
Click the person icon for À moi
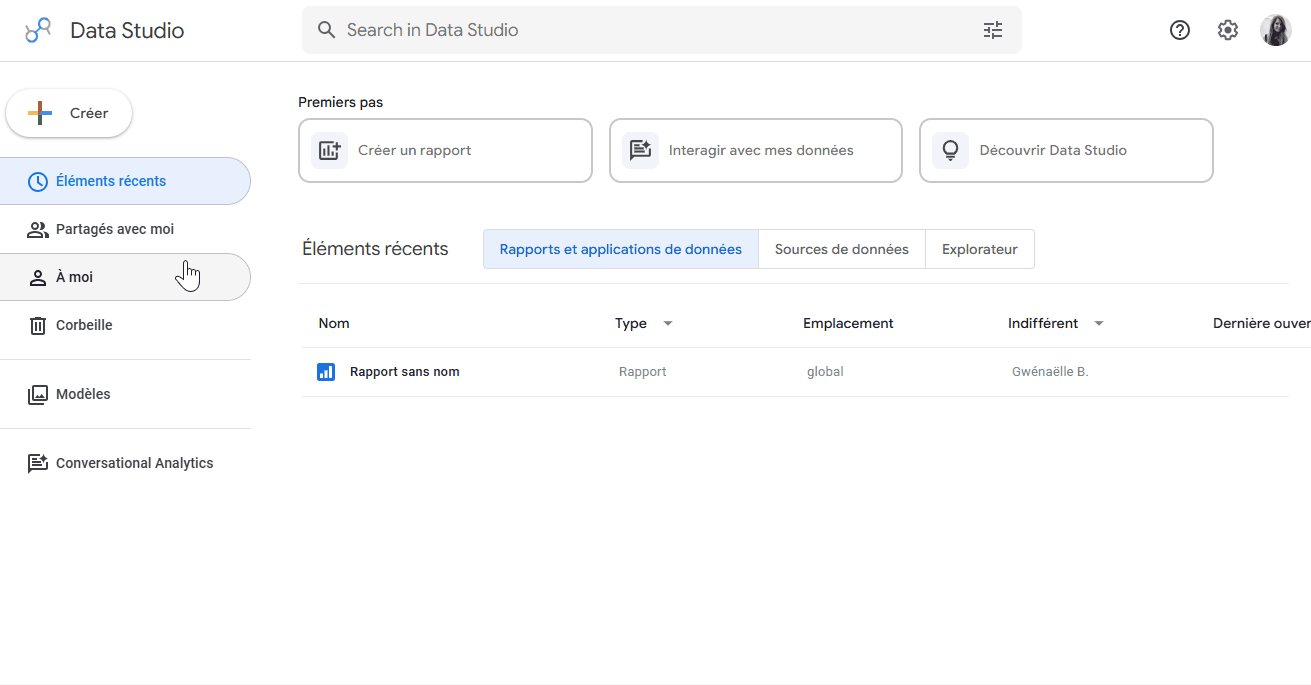click(x=38, y=277)
